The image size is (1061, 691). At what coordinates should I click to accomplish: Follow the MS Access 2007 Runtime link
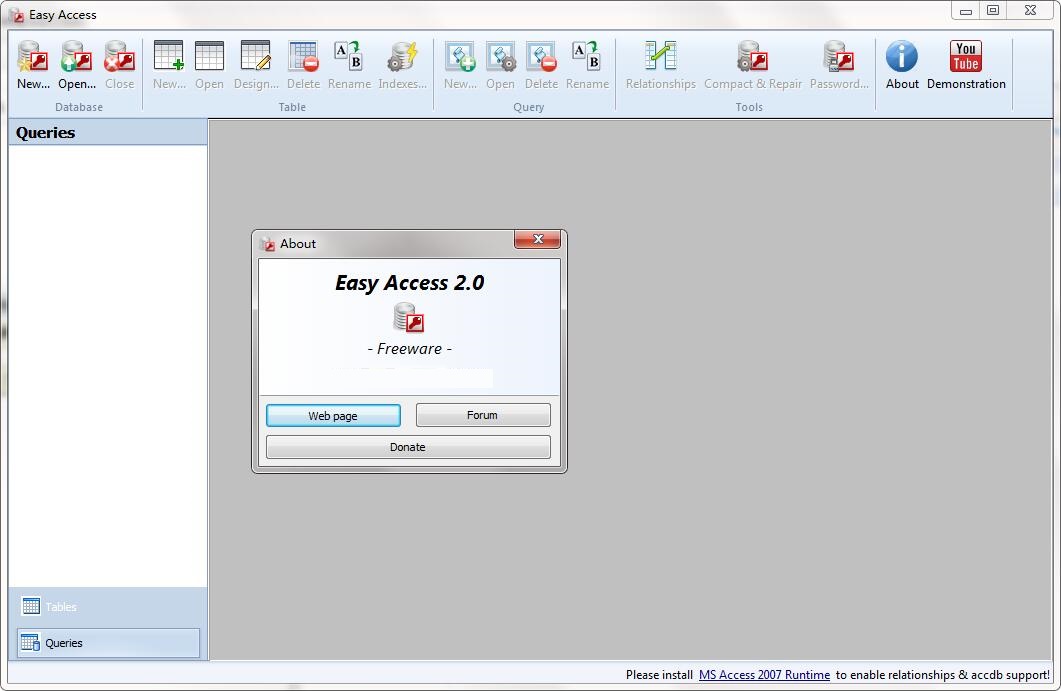coord(764,675)
